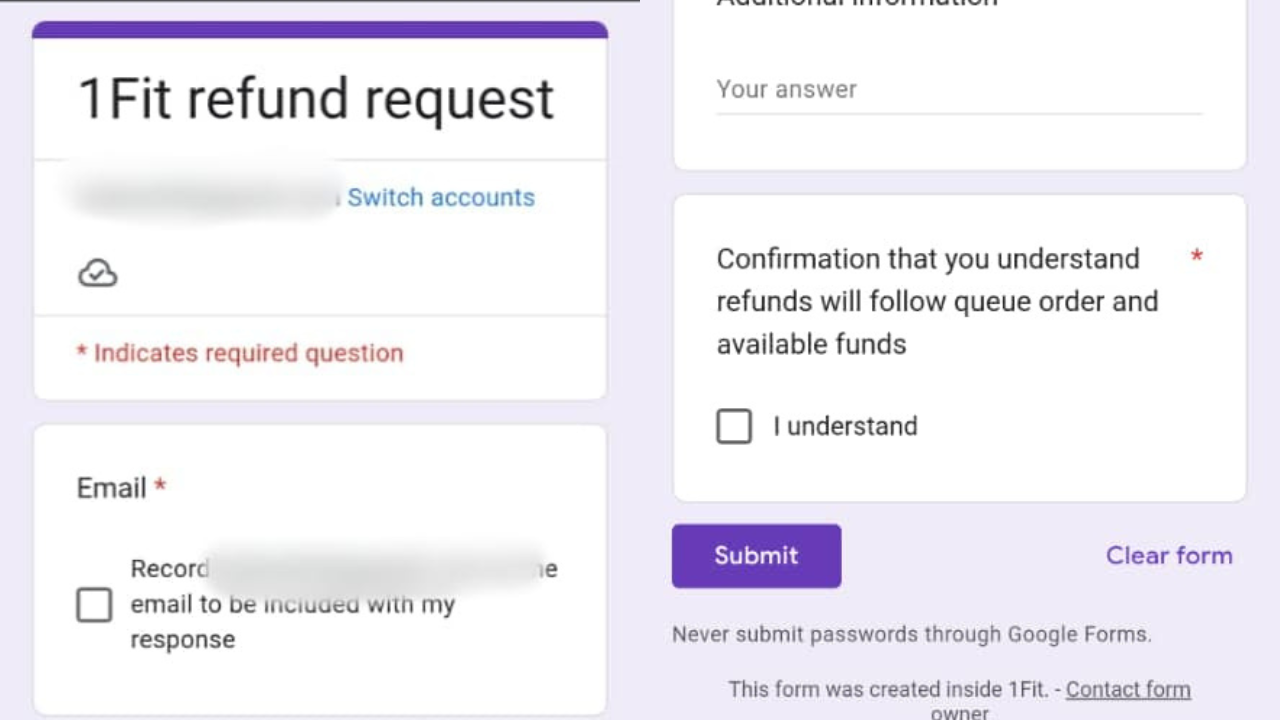The height and width of the screenshot is (720, 1280).
Task: Open the "Contact form owner" link
Action: point(1128,689)
